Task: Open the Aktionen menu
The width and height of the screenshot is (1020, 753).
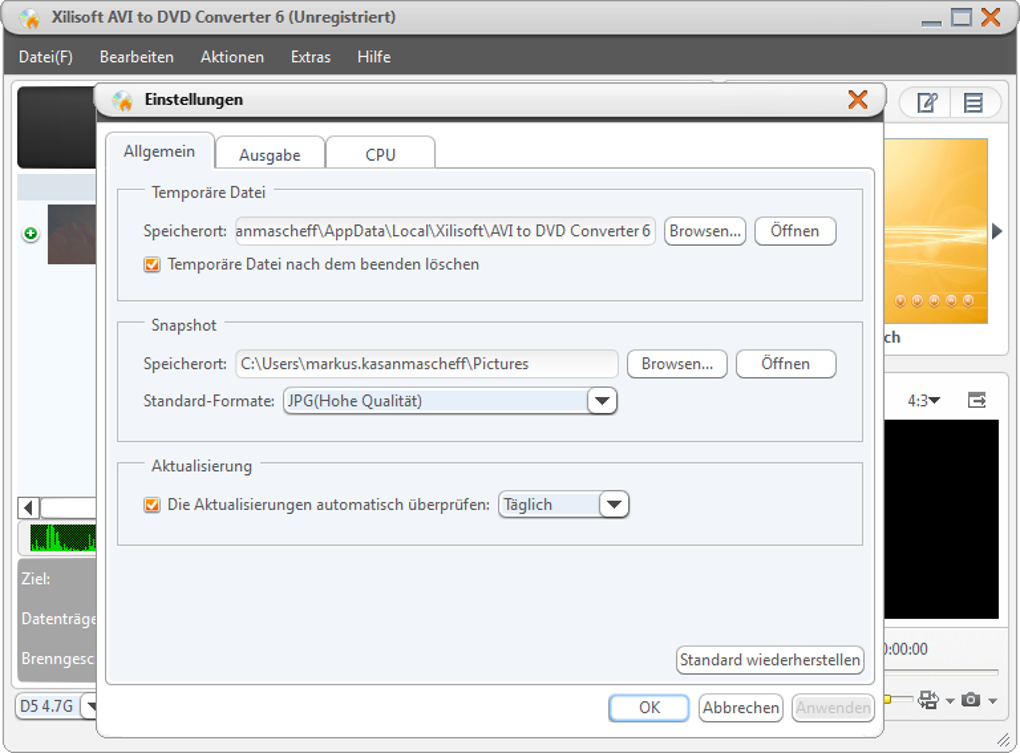Action: 231,57
